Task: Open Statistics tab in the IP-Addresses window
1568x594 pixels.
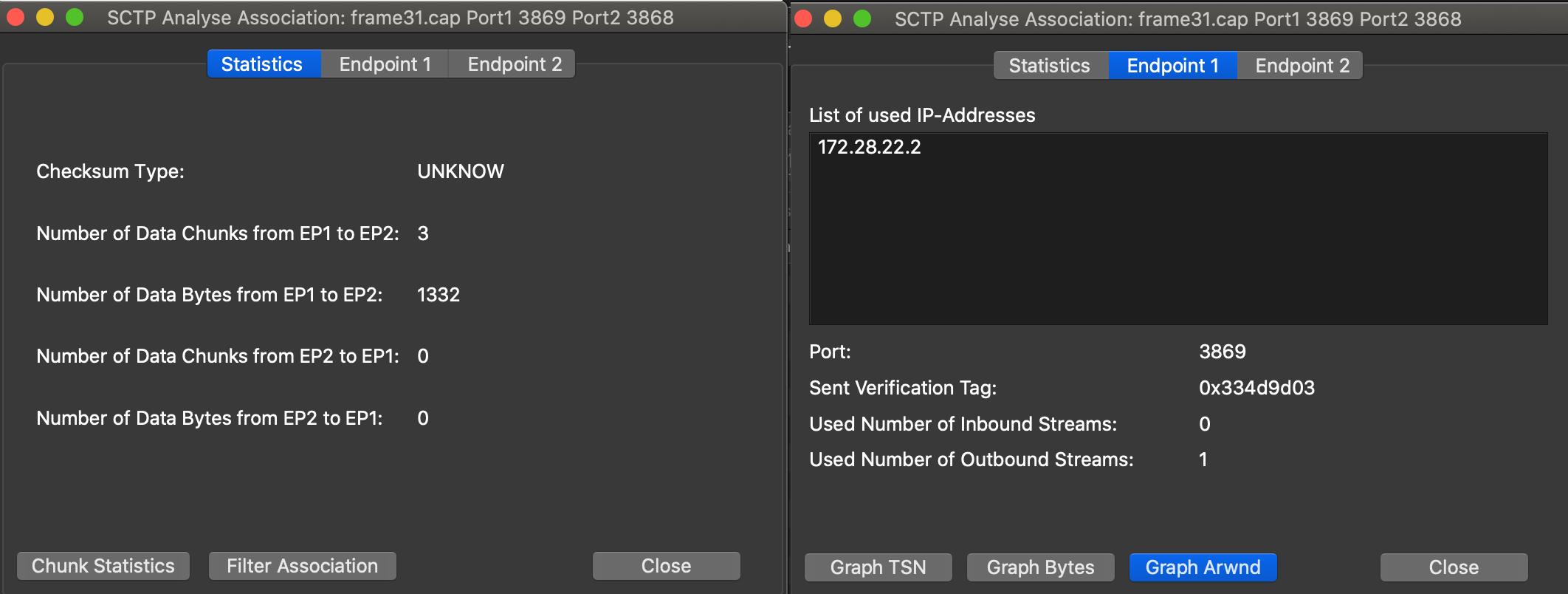Action: 1049,66
